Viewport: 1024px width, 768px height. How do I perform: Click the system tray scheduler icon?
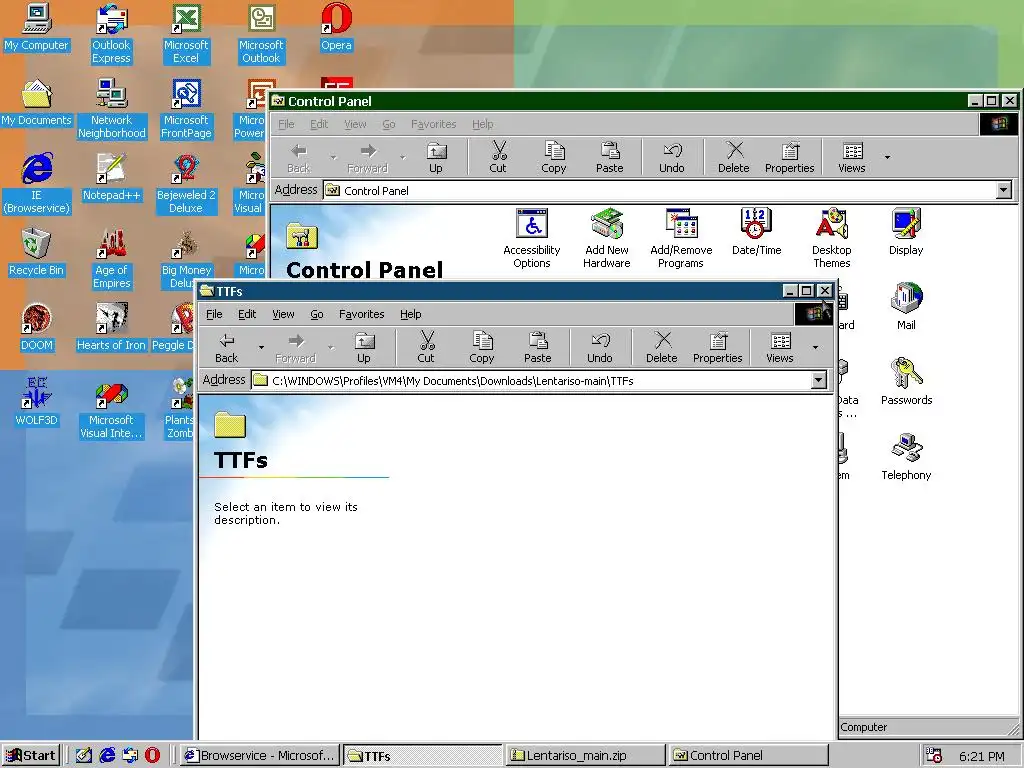click(934, 756)
